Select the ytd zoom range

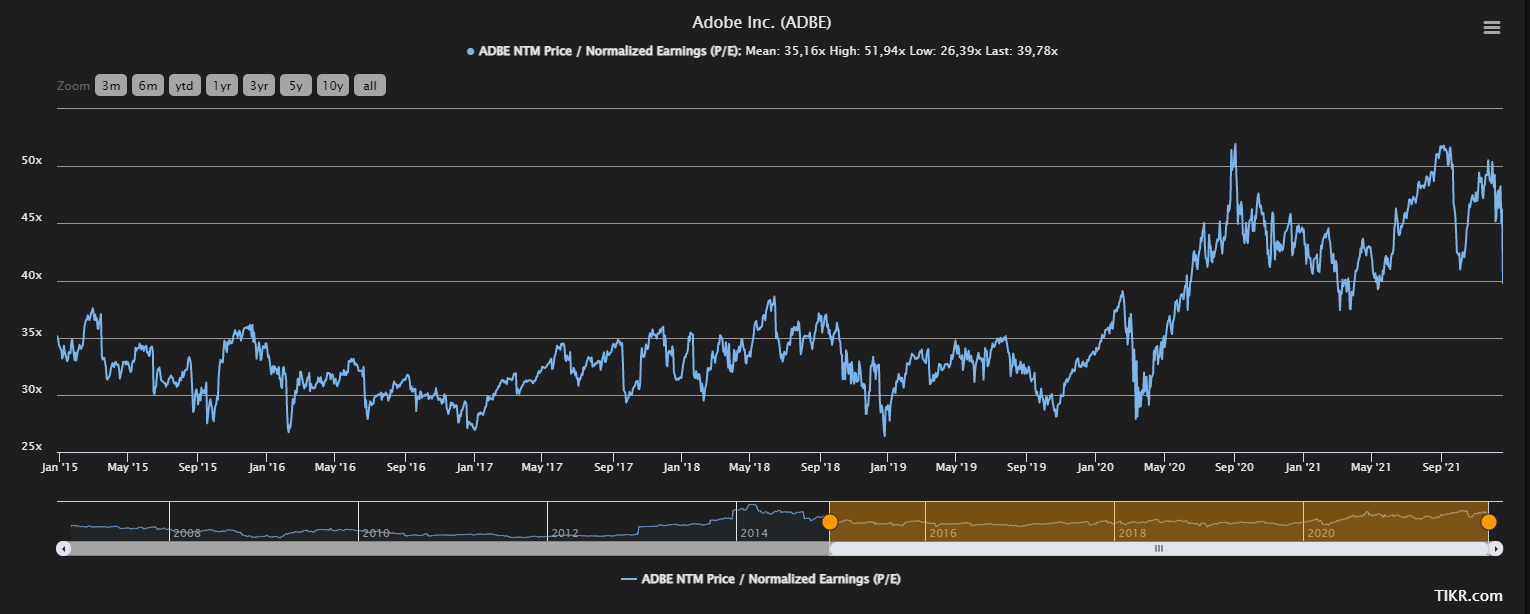(x=184, y=86)
